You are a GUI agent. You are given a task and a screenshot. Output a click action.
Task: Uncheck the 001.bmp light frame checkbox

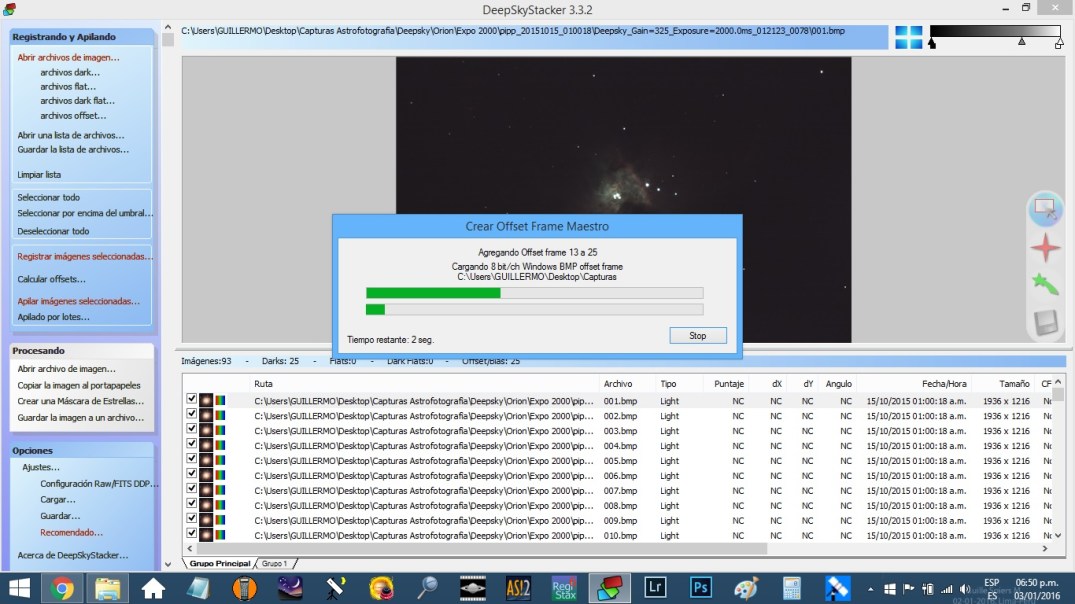[191, 400]
